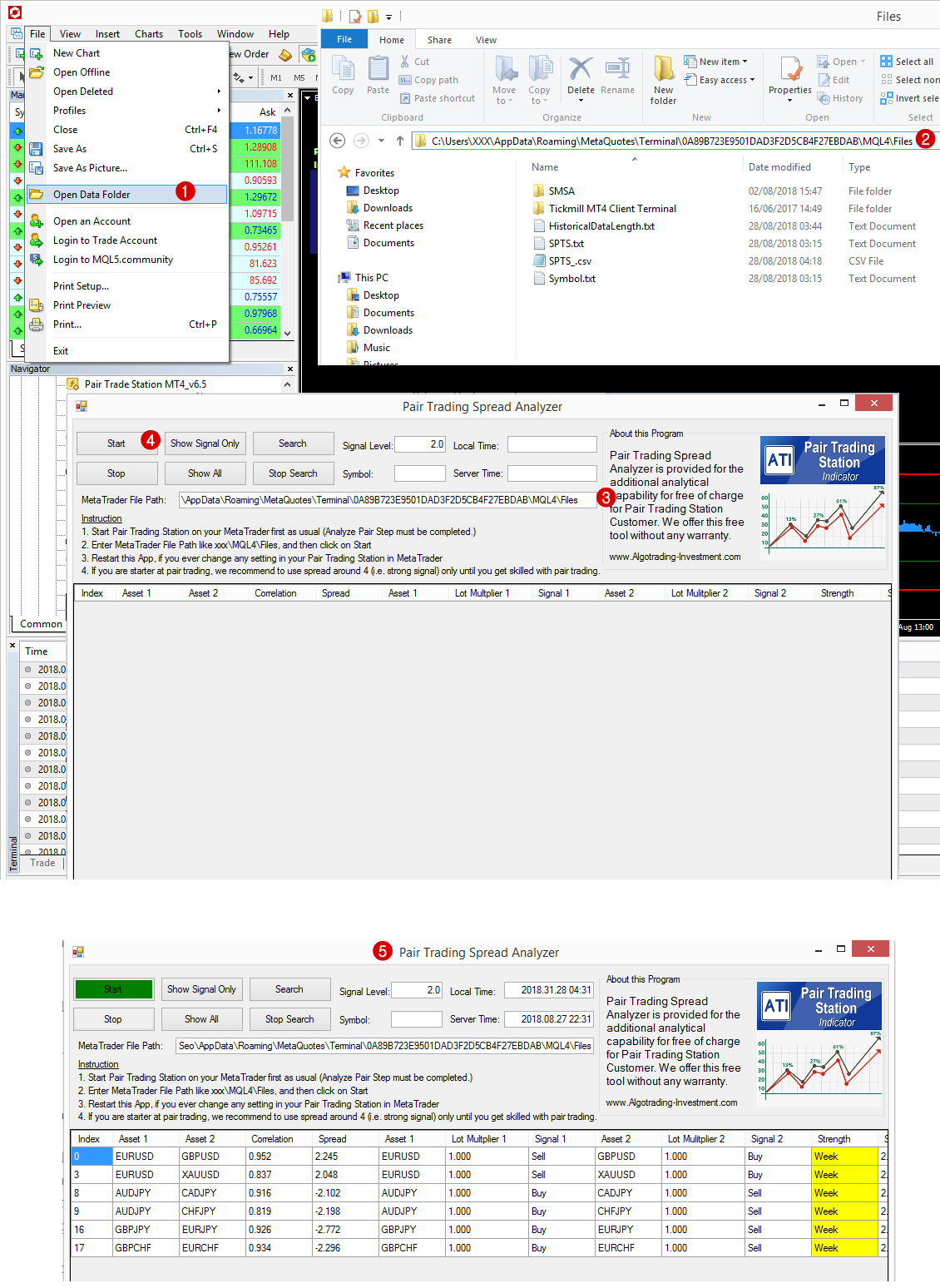Select the M5 timeframe button
Screen dimensions: 940x1288
(x=299, y=77)
